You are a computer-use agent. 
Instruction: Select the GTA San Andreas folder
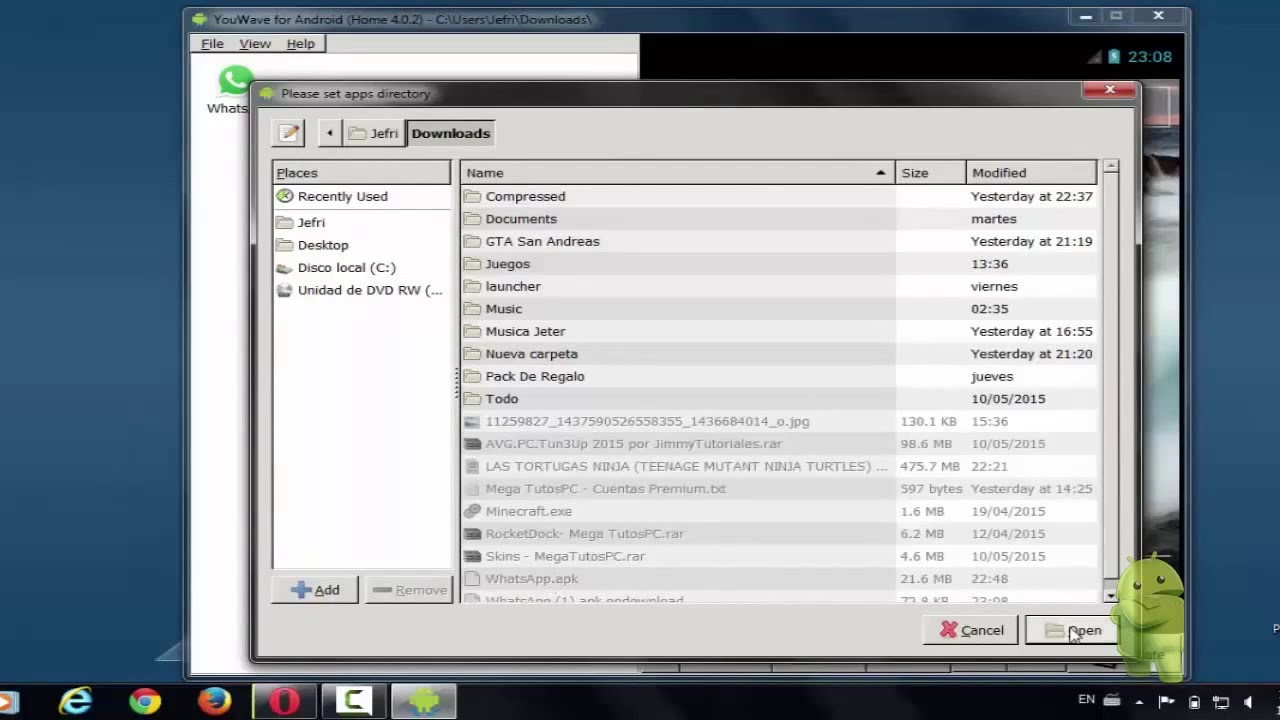(x=779, y=241)
